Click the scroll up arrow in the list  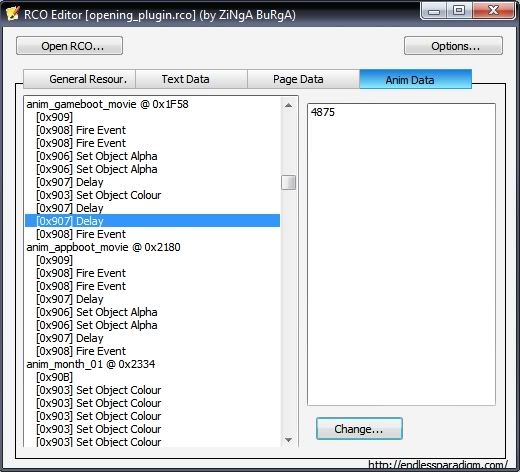289,105
